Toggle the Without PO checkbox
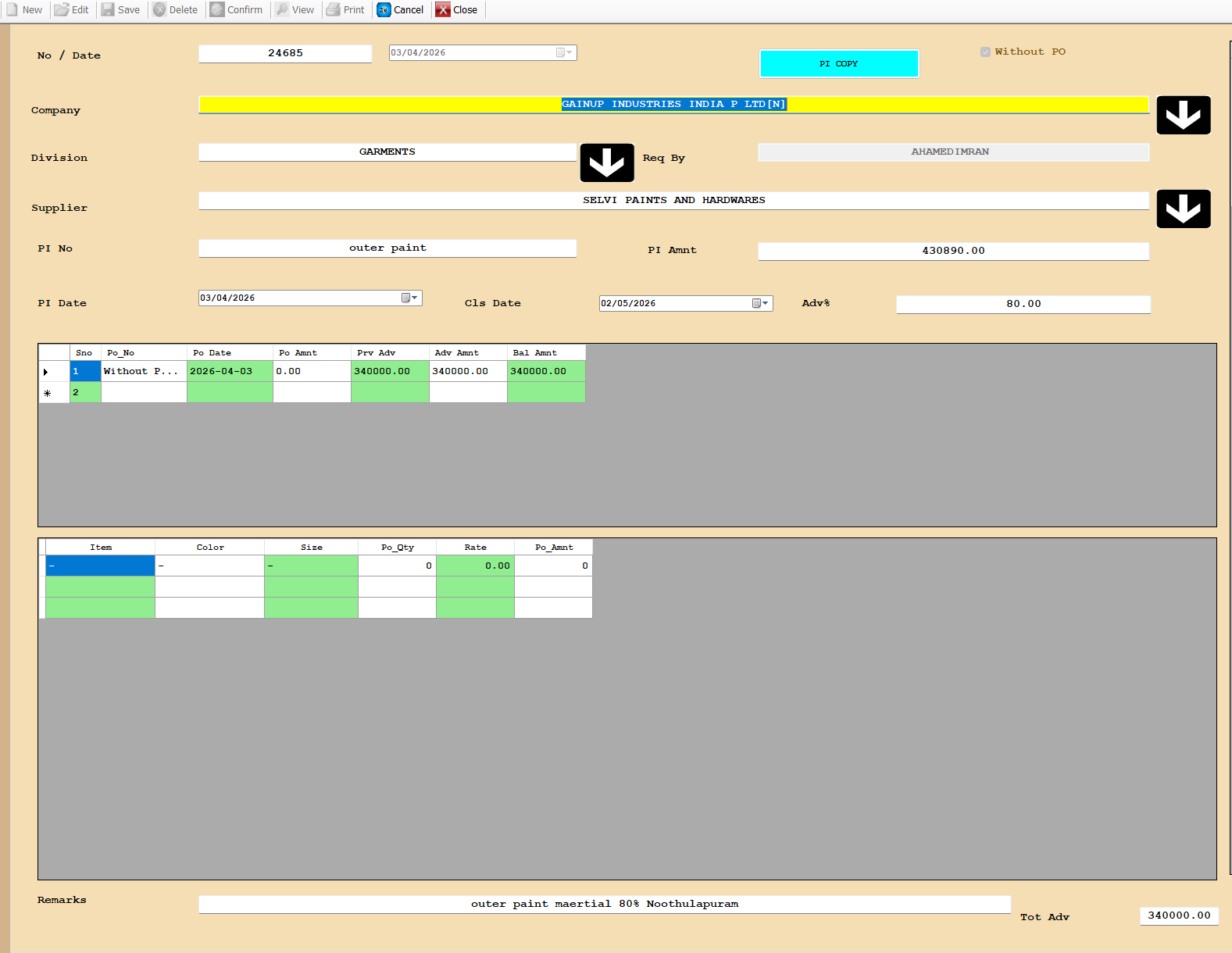The width and height of the screenshot is (1232, 953). point(985,52)
